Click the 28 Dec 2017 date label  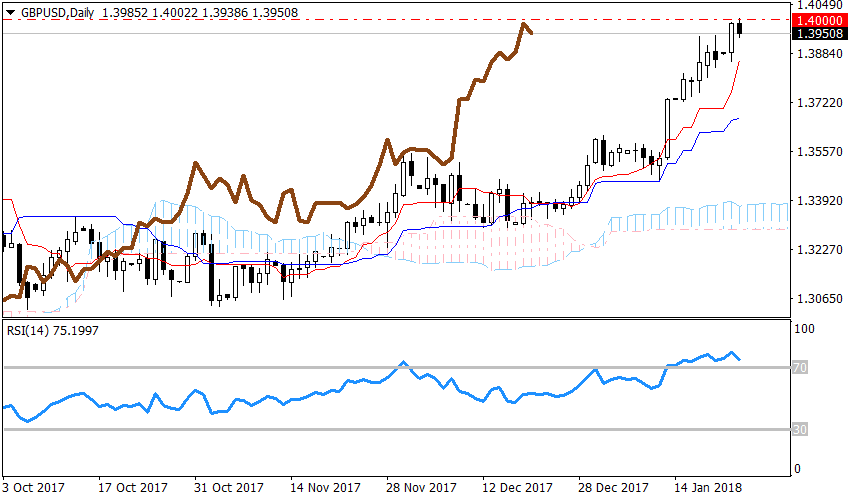pyautogui.click(x=613, y=488)
